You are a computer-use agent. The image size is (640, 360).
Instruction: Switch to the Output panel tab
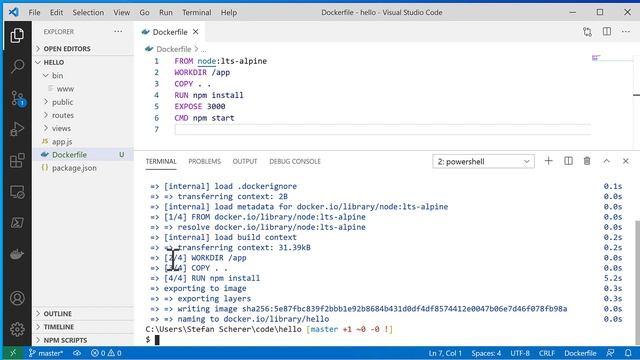pyautogui.click(x=245, y=162)
